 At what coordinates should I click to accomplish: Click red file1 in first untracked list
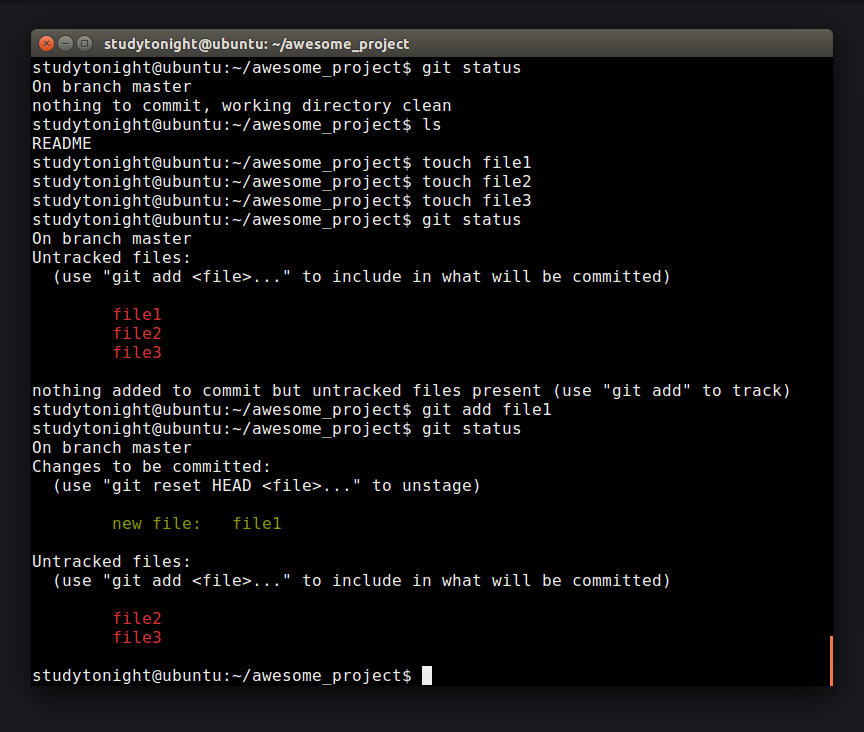137,315
